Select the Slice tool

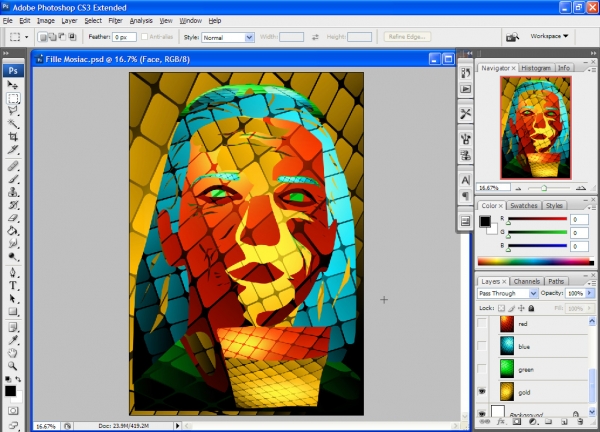(x=13, y=150)
